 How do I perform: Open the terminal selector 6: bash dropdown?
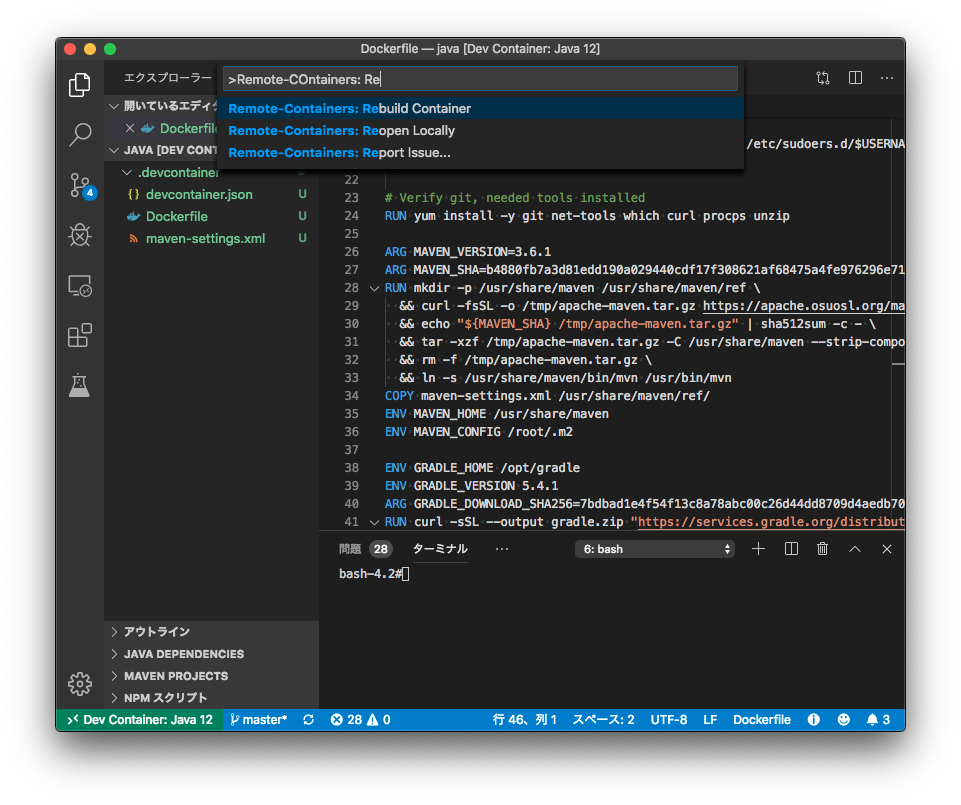point(655,549)
